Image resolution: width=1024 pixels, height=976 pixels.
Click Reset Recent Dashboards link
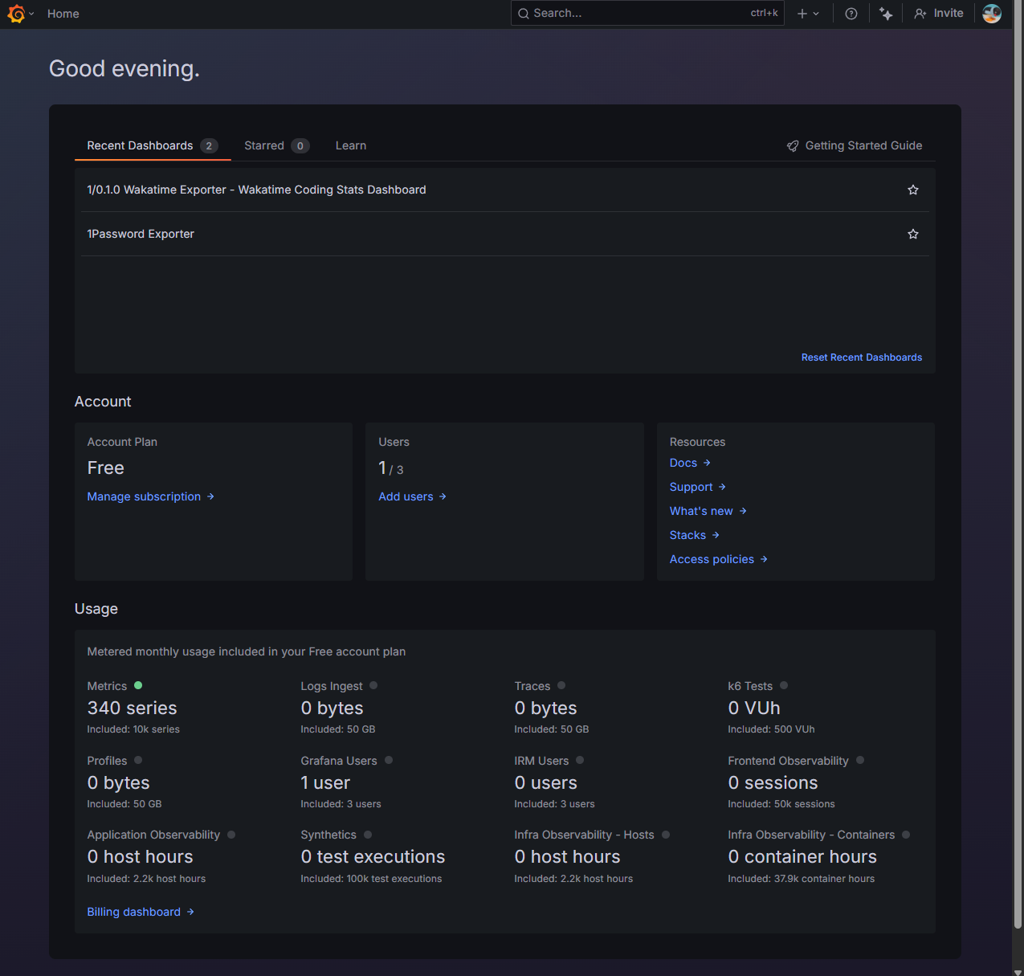pyautogui.click(x=861, y=357)
